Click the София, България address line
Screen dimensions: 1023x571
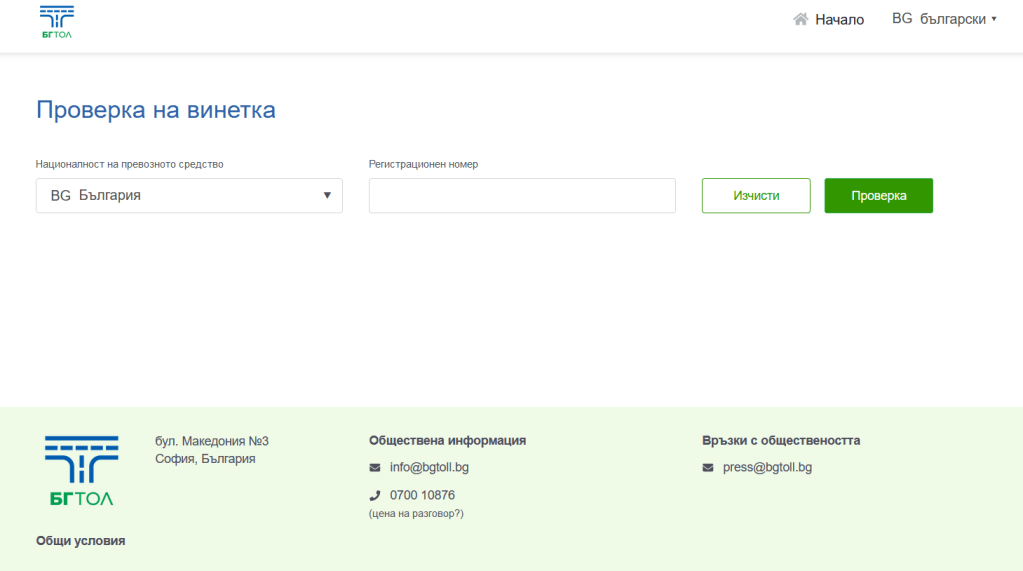[x=206, y=459]
